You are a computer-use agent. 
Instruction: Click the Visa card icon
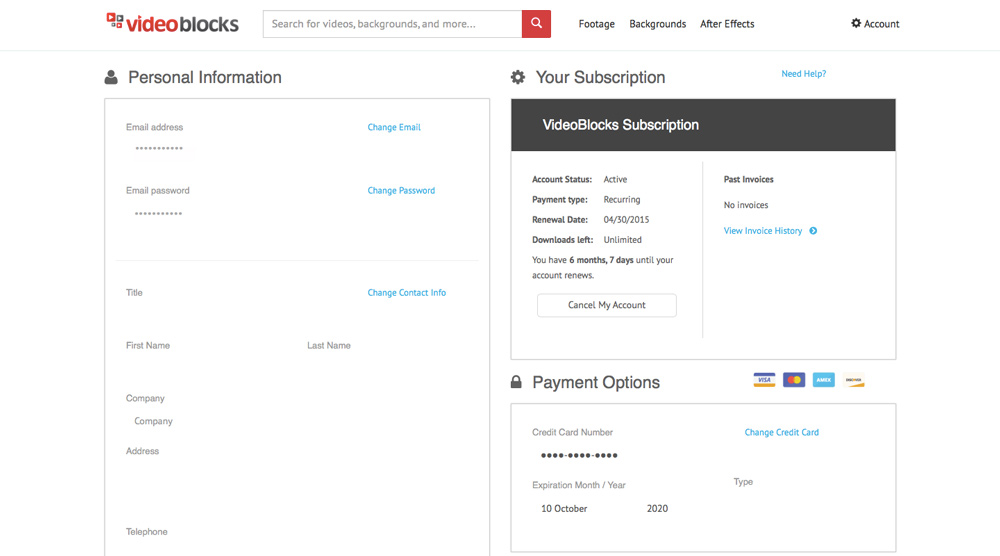click(x=764, y=380)
